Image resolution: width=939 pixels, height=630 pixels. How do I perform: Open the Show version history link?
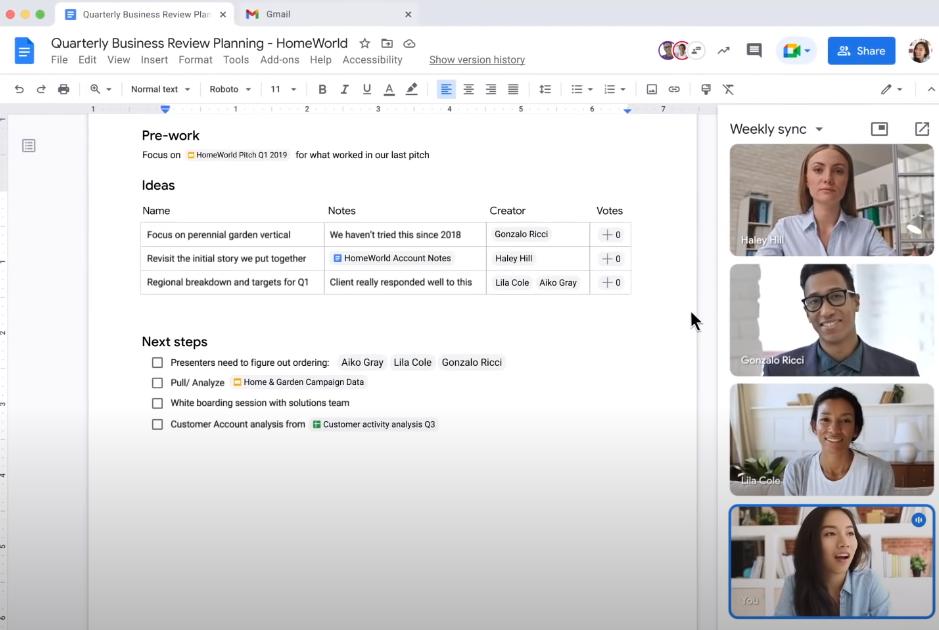pos(477,60)
